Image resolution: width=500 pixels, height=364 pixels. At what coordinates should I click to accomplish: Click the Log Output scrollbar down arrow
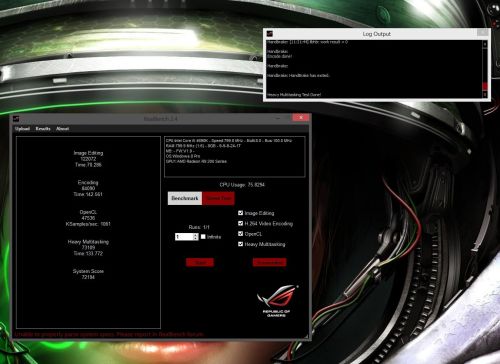coord(485,95)
